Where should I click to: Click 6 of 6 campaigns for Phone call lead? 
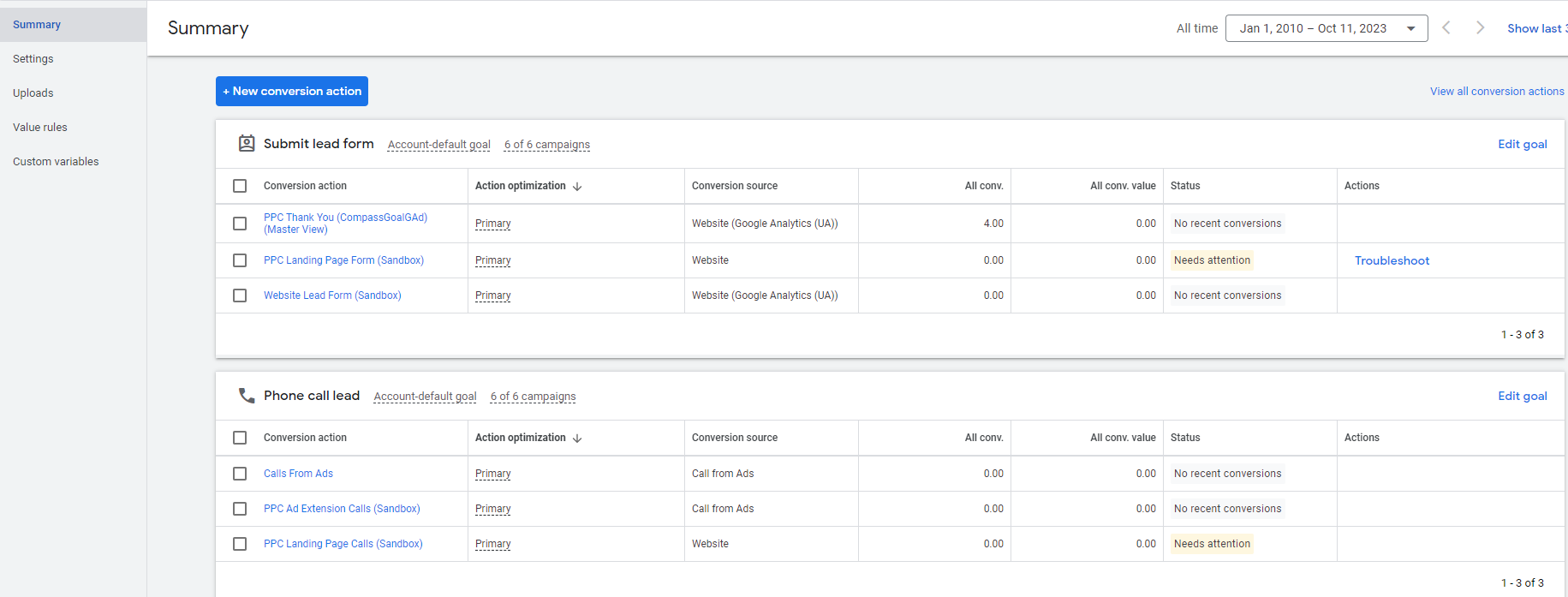[534, 397]
